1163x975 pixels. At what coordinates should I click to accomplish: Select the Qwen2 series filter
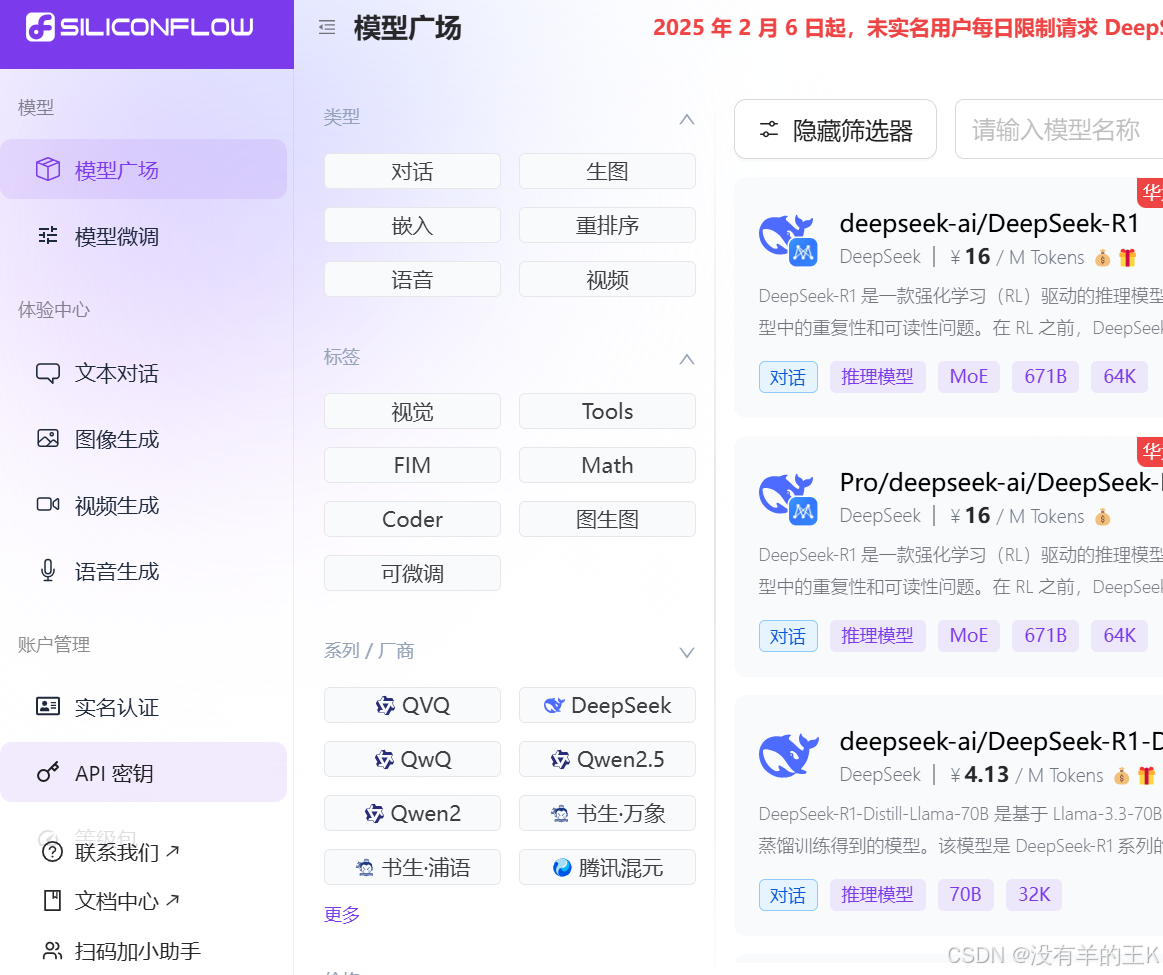(412, 813)
